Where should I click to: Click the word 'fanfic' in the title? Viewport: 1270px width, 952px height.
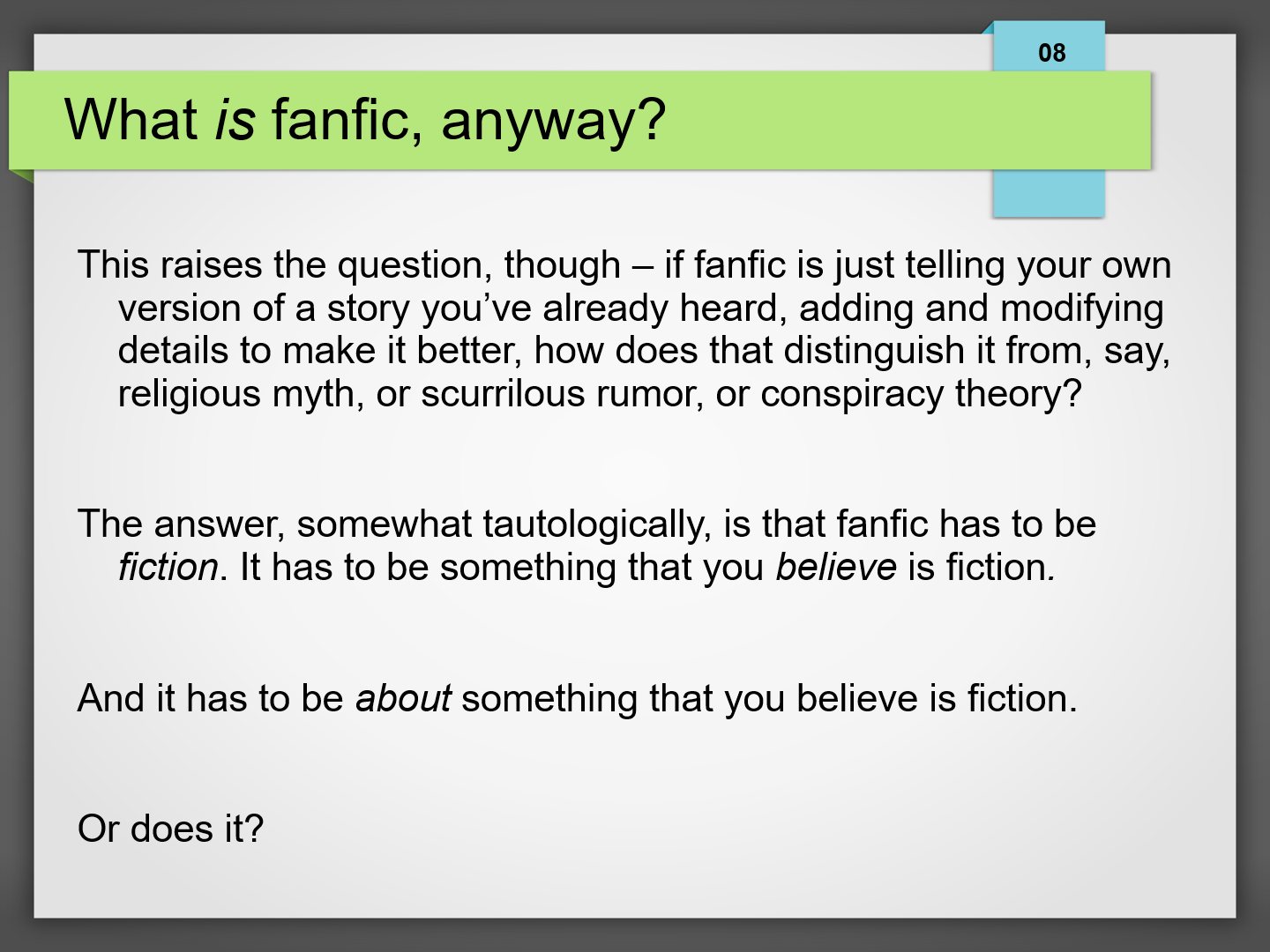[341, 120]
